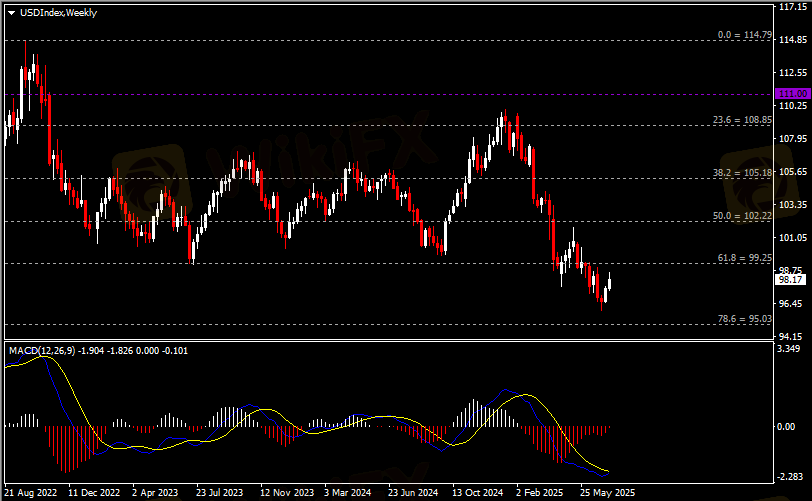Click the 117.15 price scale value
812x501 pixels.
pyautogui.click(x=793, y=7)
